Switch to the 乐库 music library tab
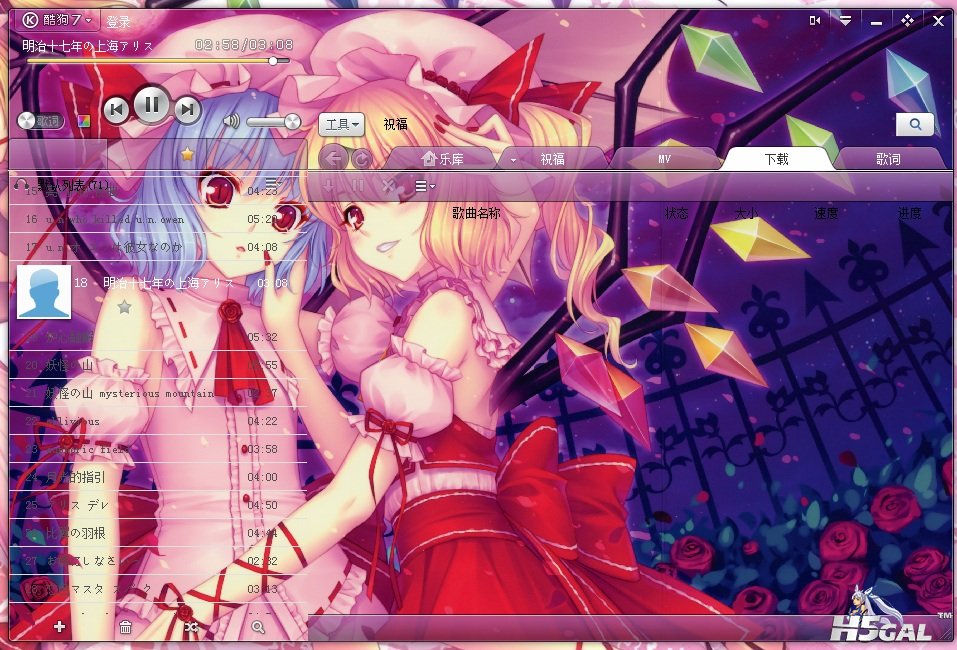 pos(442,159)
